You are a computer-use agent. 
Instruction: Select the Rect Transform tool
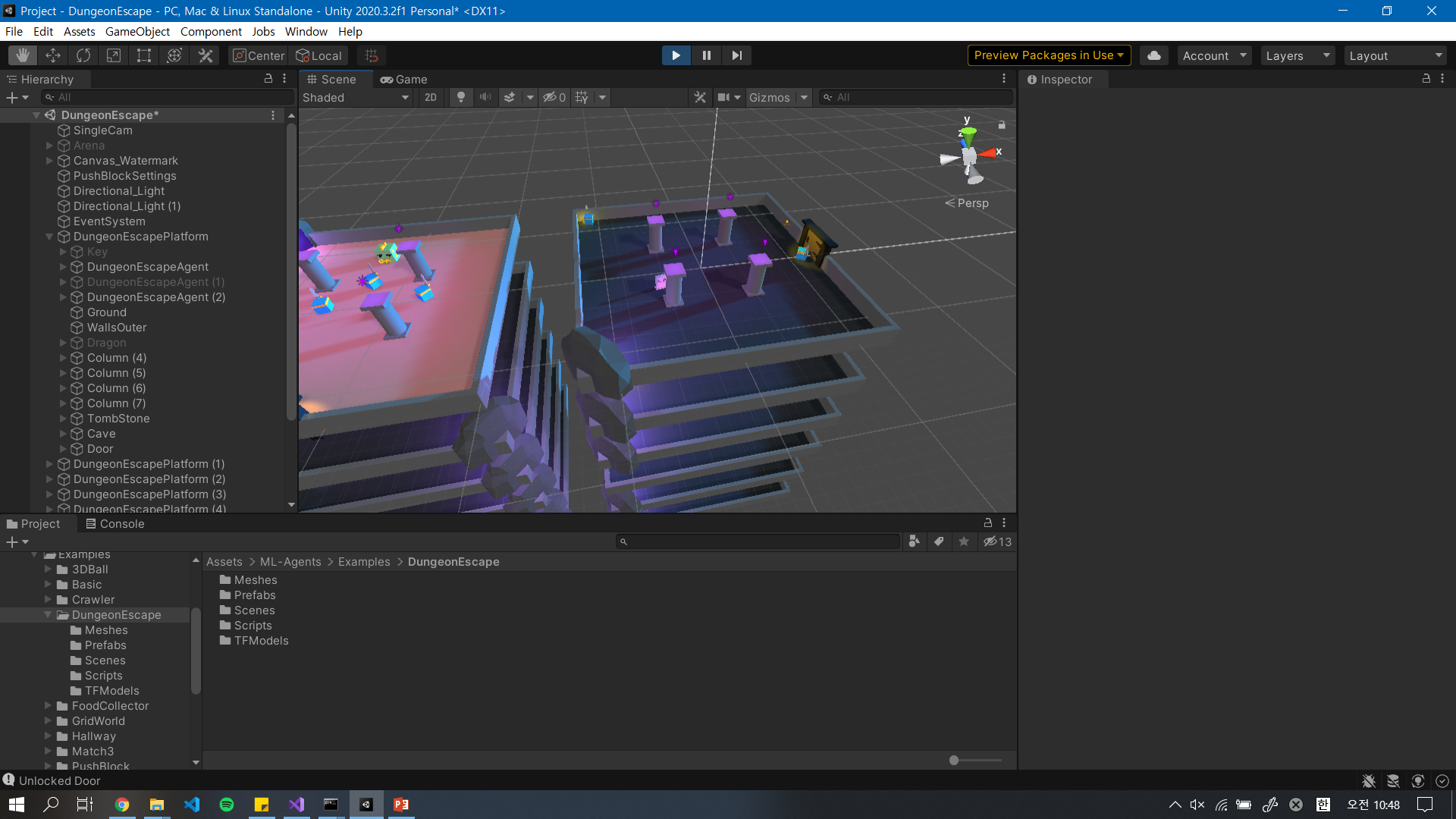click(x=143, y=55)
